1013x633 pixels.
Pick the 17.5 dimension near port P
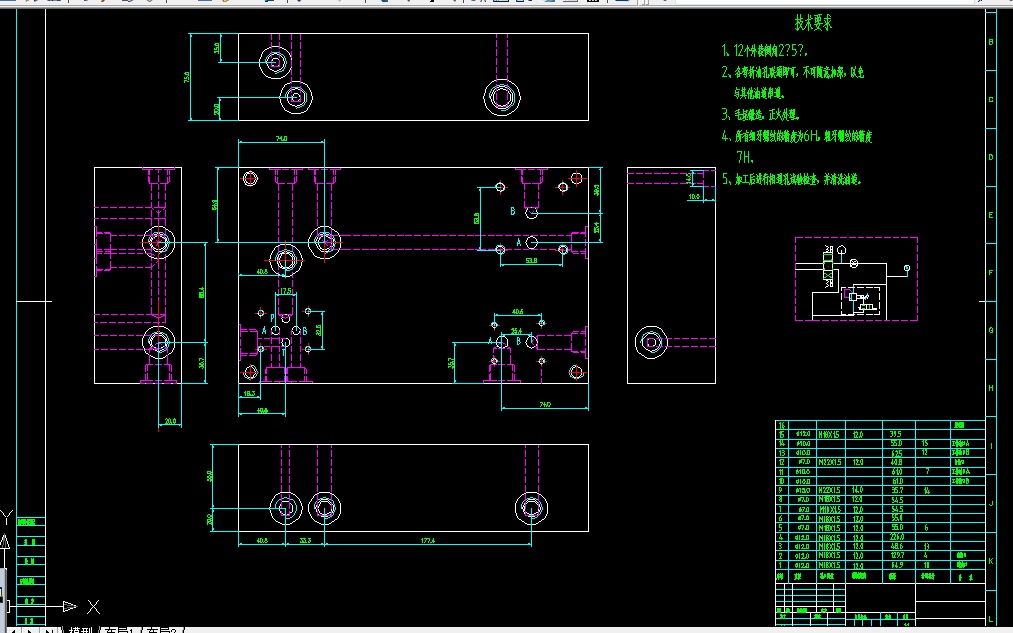(286, 291)
